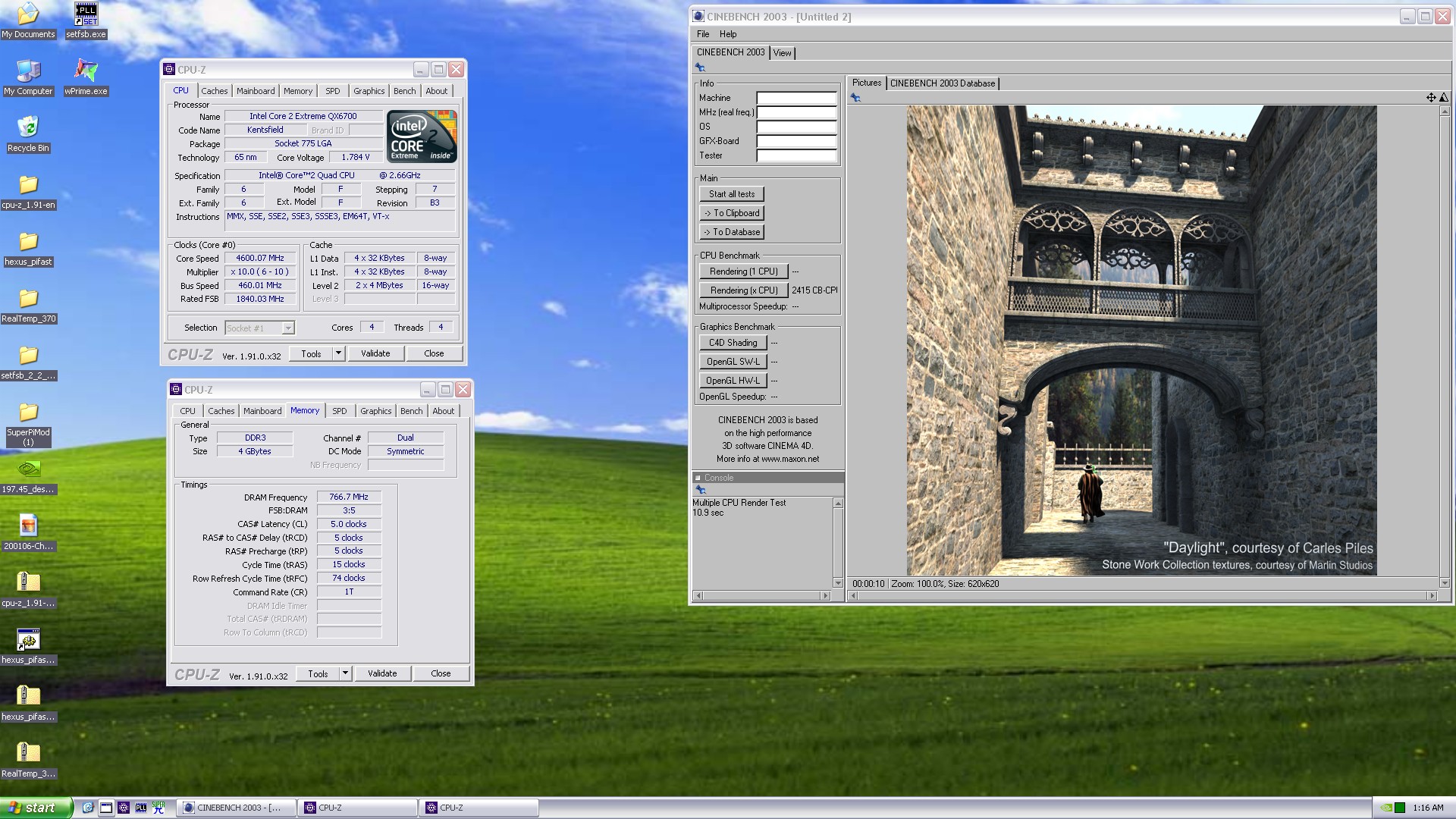The image size is (1456, 819).
Task: Open RealTemp_3... zip archive icon
Action: coord(28,760)
